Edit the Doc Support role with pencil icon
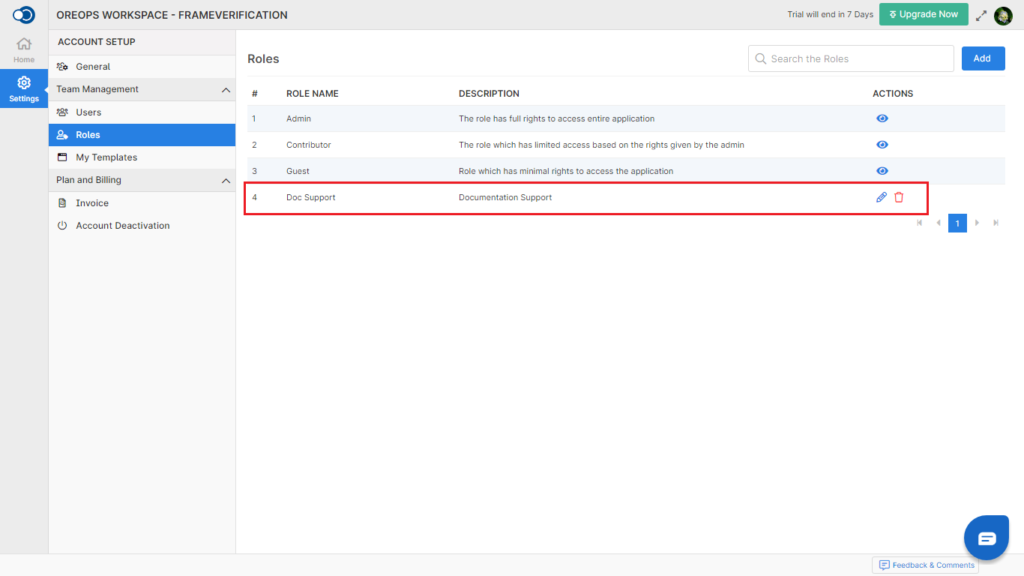The height and width of the screenshot is (576, 1024). (881, 197)
